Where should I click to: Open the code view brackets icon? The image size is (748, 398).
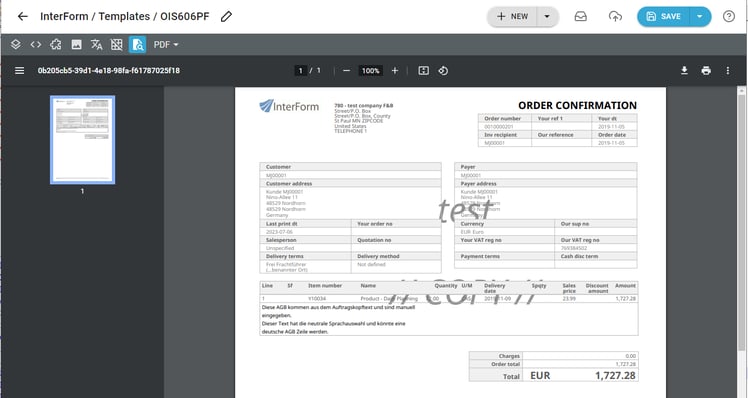click(x=36, y=44)
